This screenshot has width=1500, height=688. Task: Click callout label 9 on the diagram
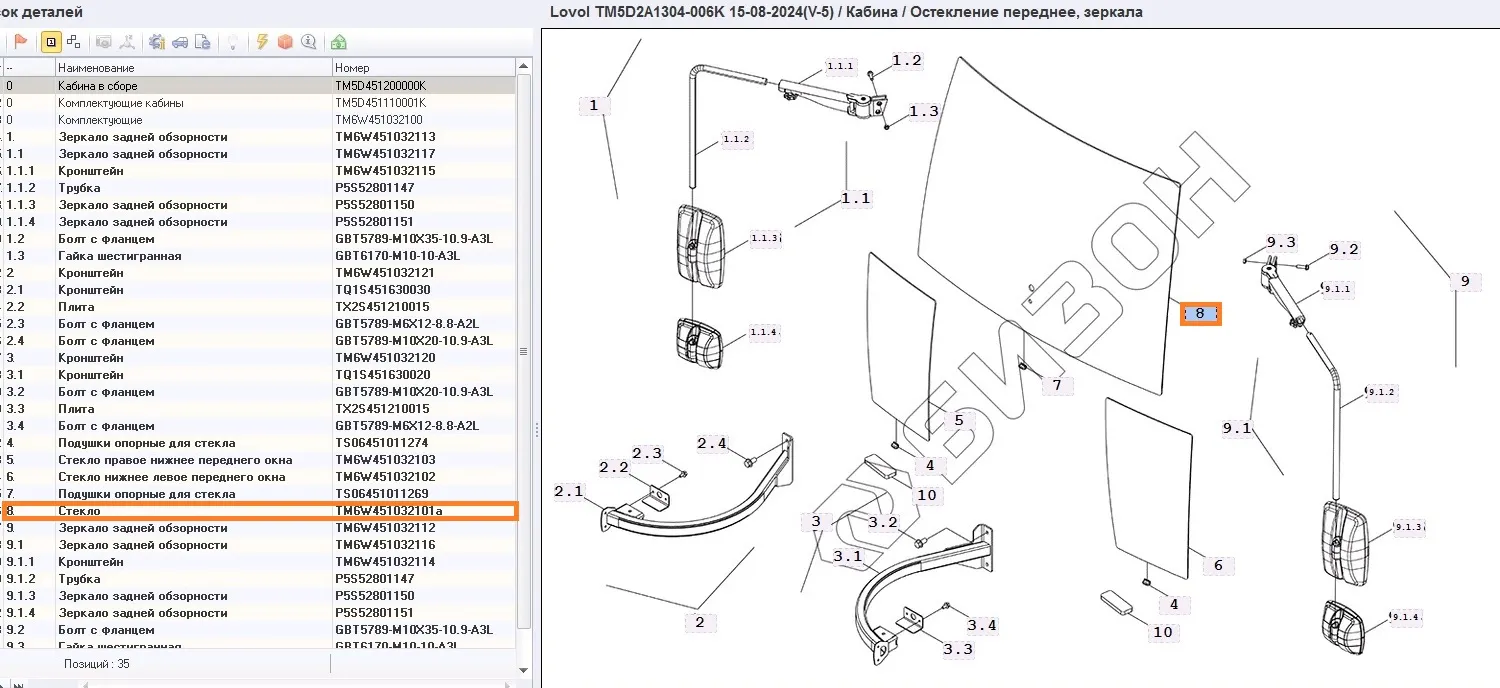[1464, 282]
